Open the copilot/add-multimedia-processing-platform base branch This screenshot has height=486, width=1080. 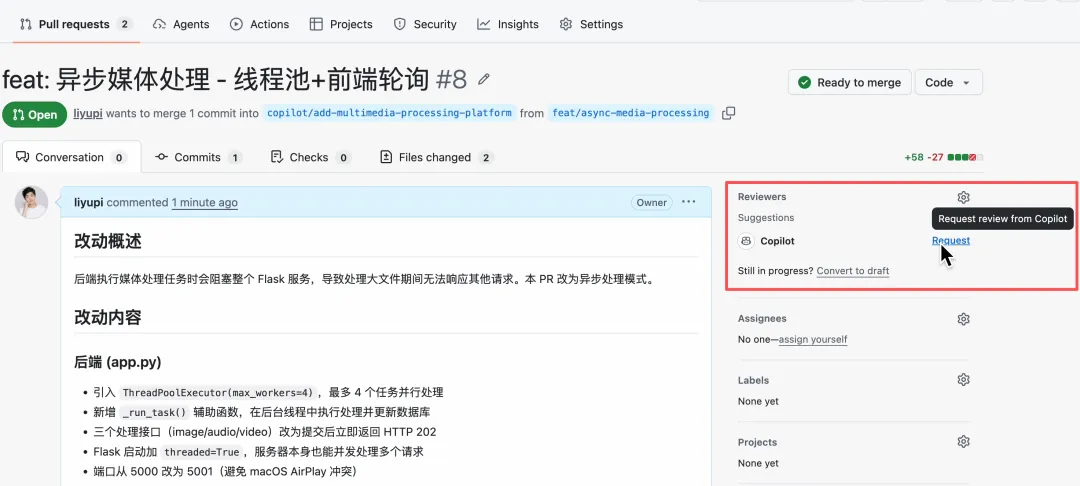(x=389, y=113)
